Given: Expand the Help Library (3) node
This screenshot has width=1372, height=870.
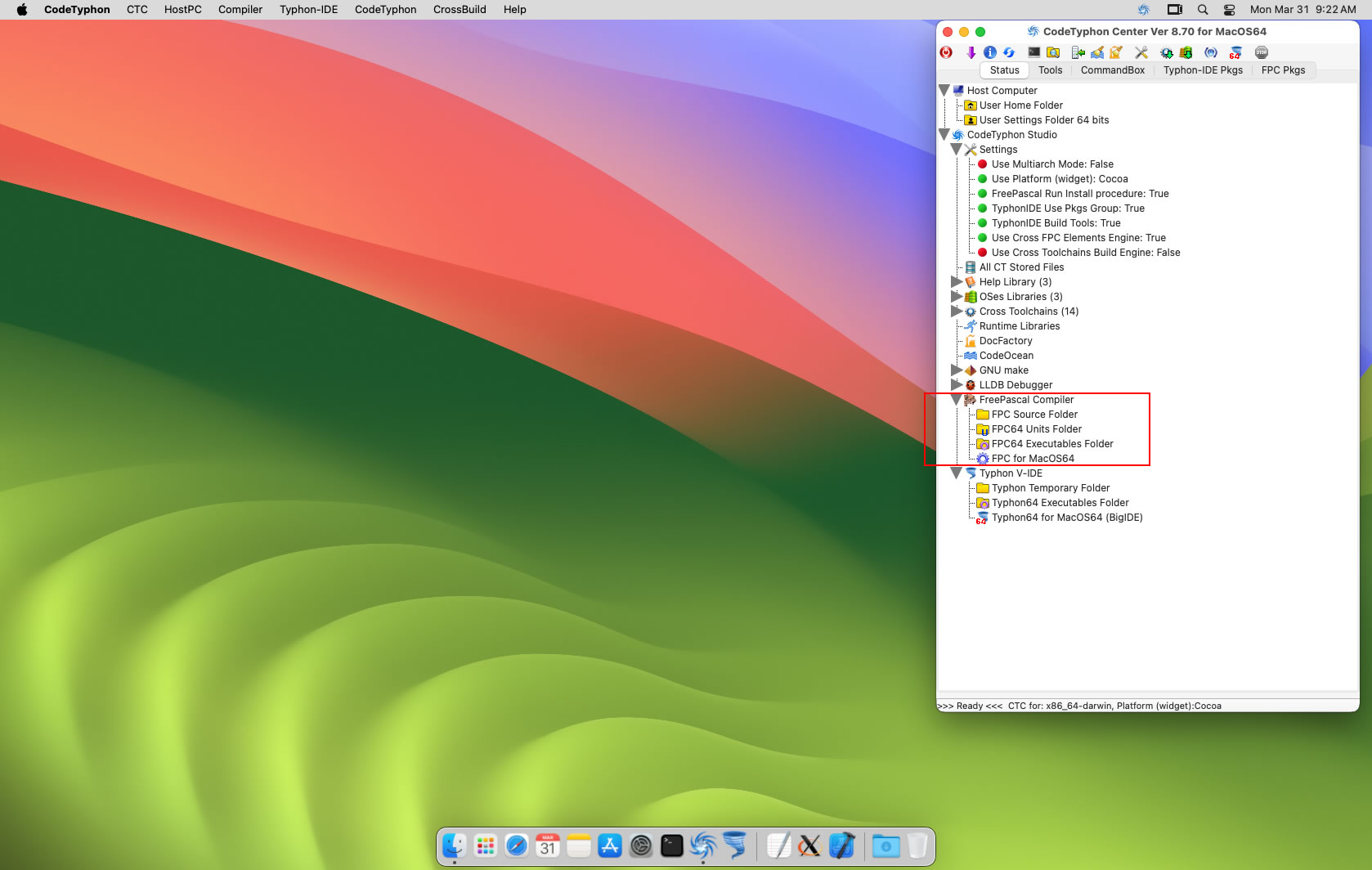Looking at the screenshot, I should click(x=957, y=281).
